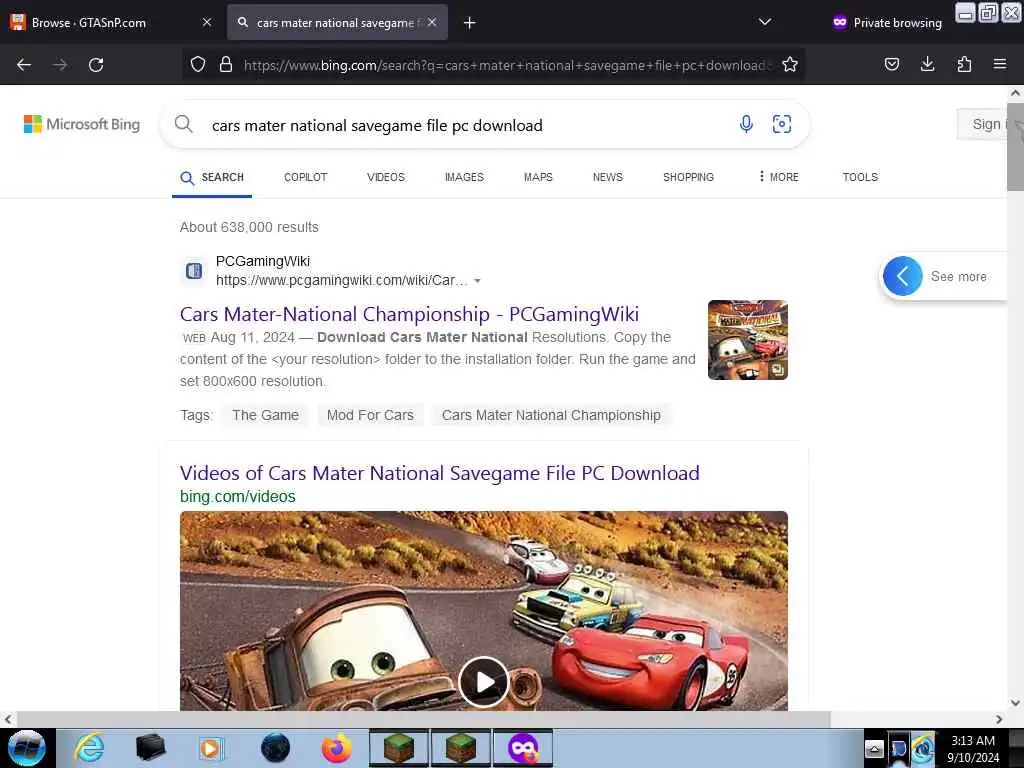The width and height of the screenshot is (1024, 768).
Task: Expand the PCGamingWiki URL dropdown arrow
Action: [x=477, y=281]
